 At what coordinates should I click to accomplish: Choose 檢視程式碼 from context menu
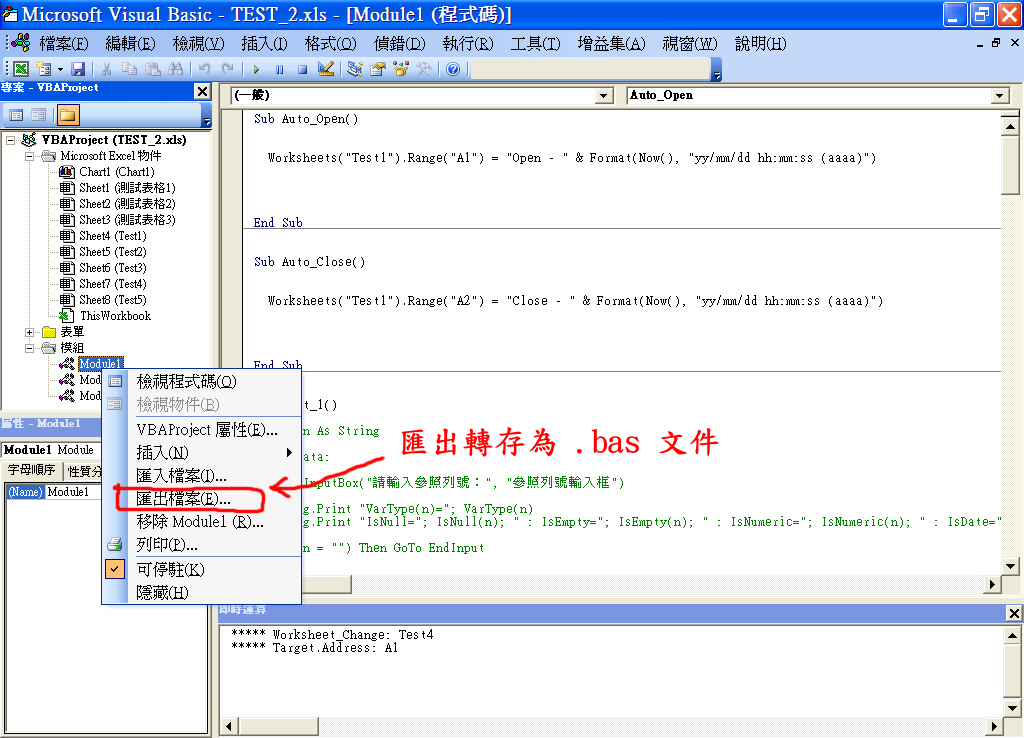tap(202, 381)
